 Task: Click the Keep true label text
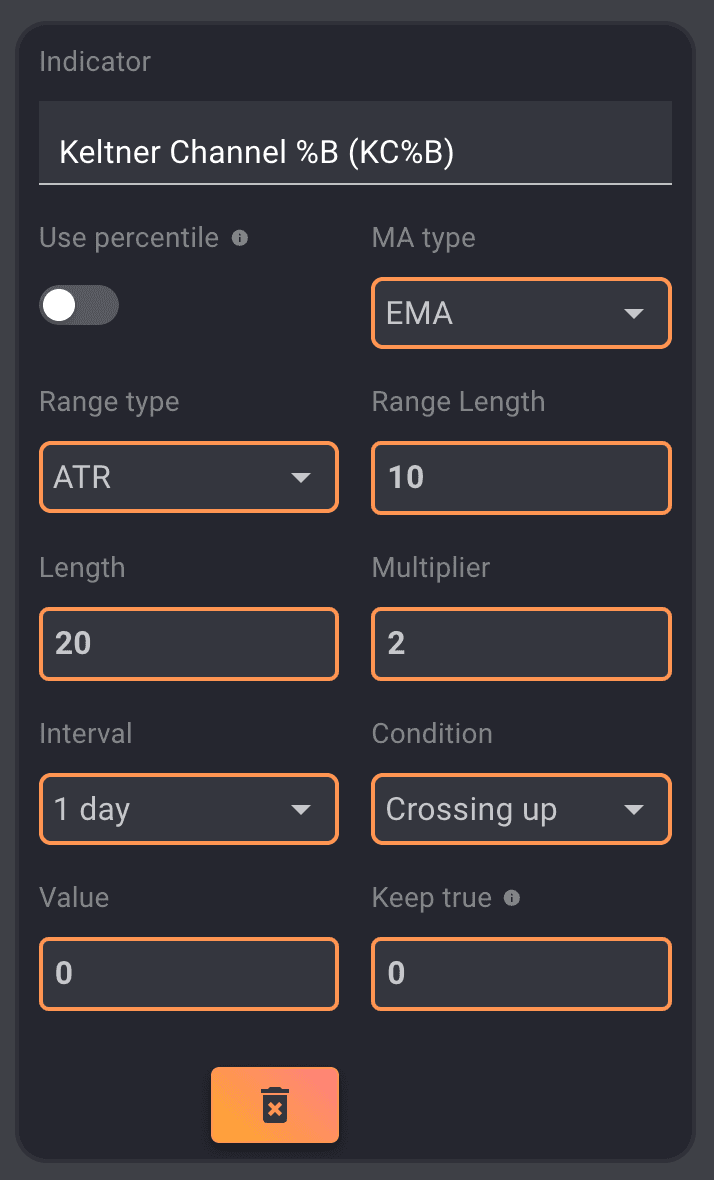(x=431, y=898)
